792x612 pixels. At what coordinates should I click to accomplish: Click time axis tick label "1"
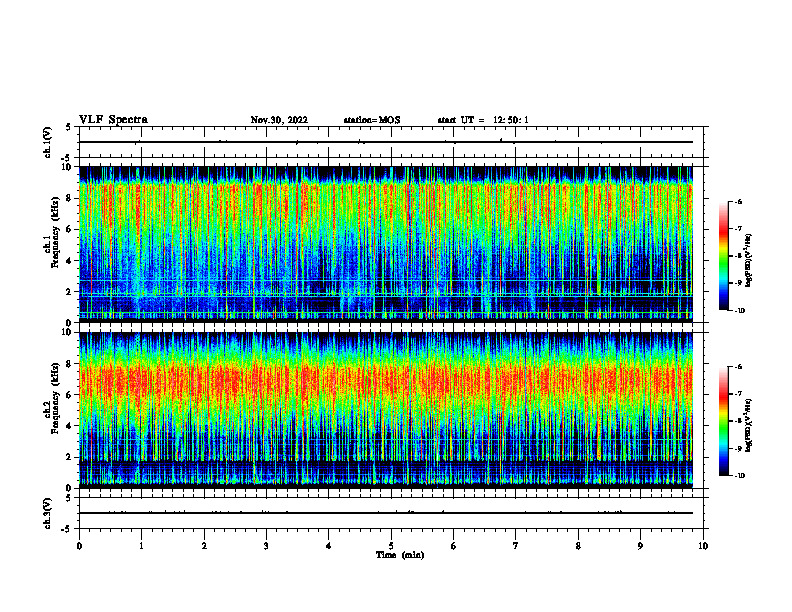pos(141,546)
